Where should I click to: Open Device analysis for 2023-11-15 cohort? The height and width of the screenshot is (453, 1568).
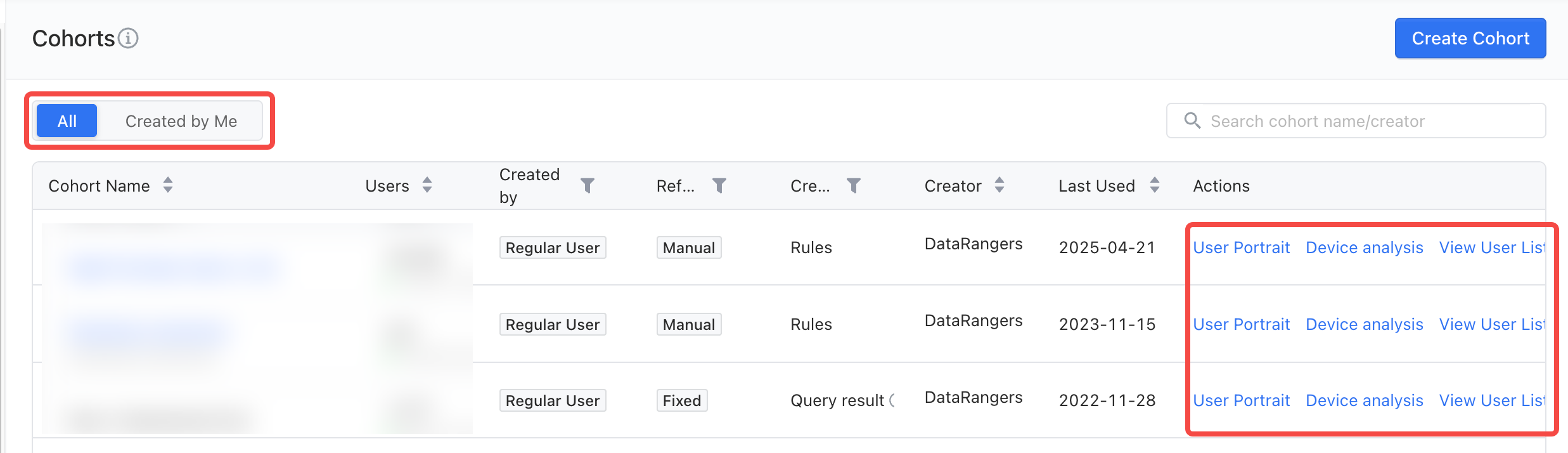tap(1365, 324)
